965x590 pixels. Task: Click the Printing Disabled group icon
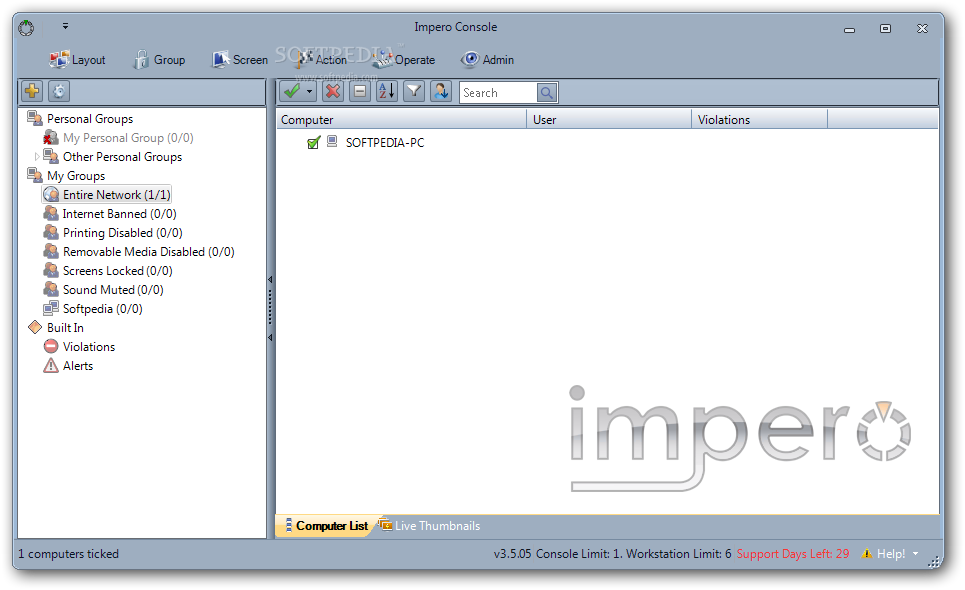pyautogui.click(x=51, y=233)
